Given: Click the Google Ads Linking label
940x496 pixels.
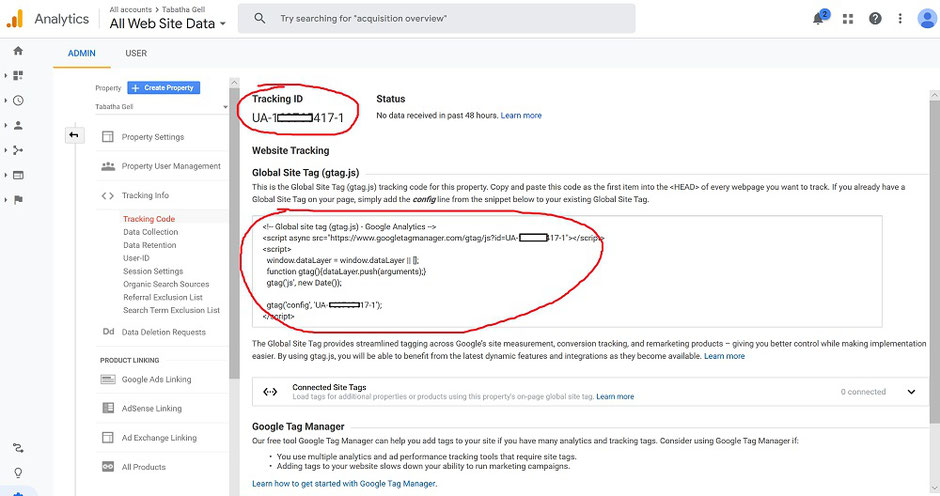Looking at the screenshot, I should tap(156, 380).
